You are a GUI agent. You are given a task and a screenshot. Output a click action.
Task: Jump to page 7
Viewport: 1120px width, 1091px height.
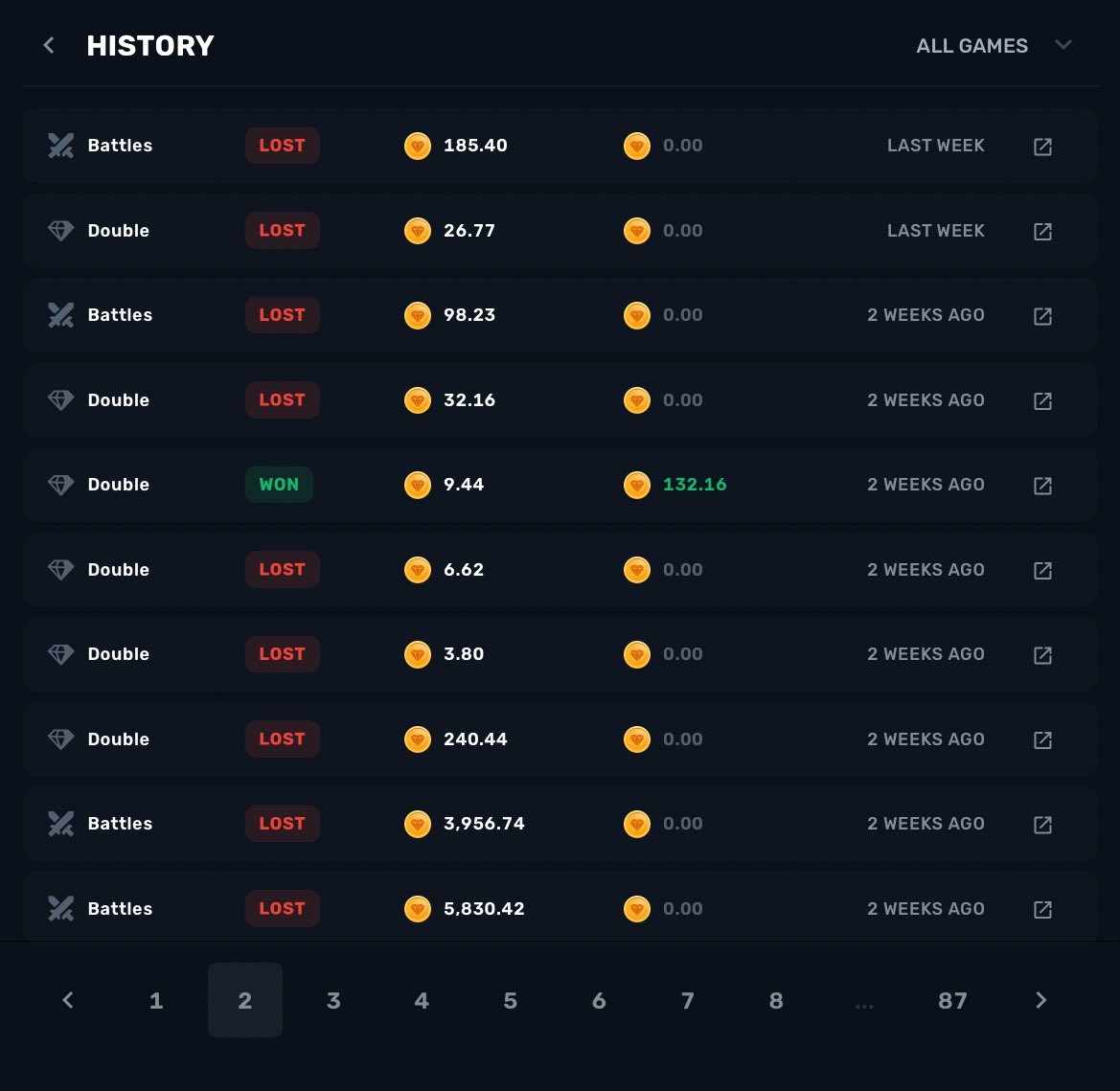[688, 1000]
